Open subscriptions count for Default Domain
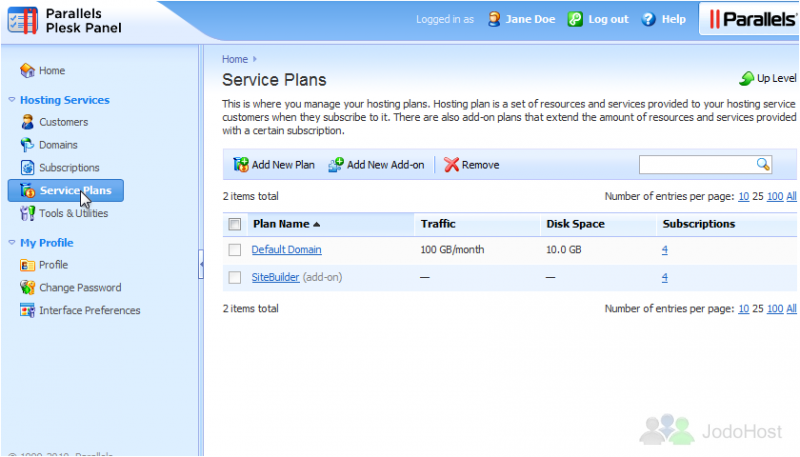Viewport: 800px width, 457px height. (664, 249)
